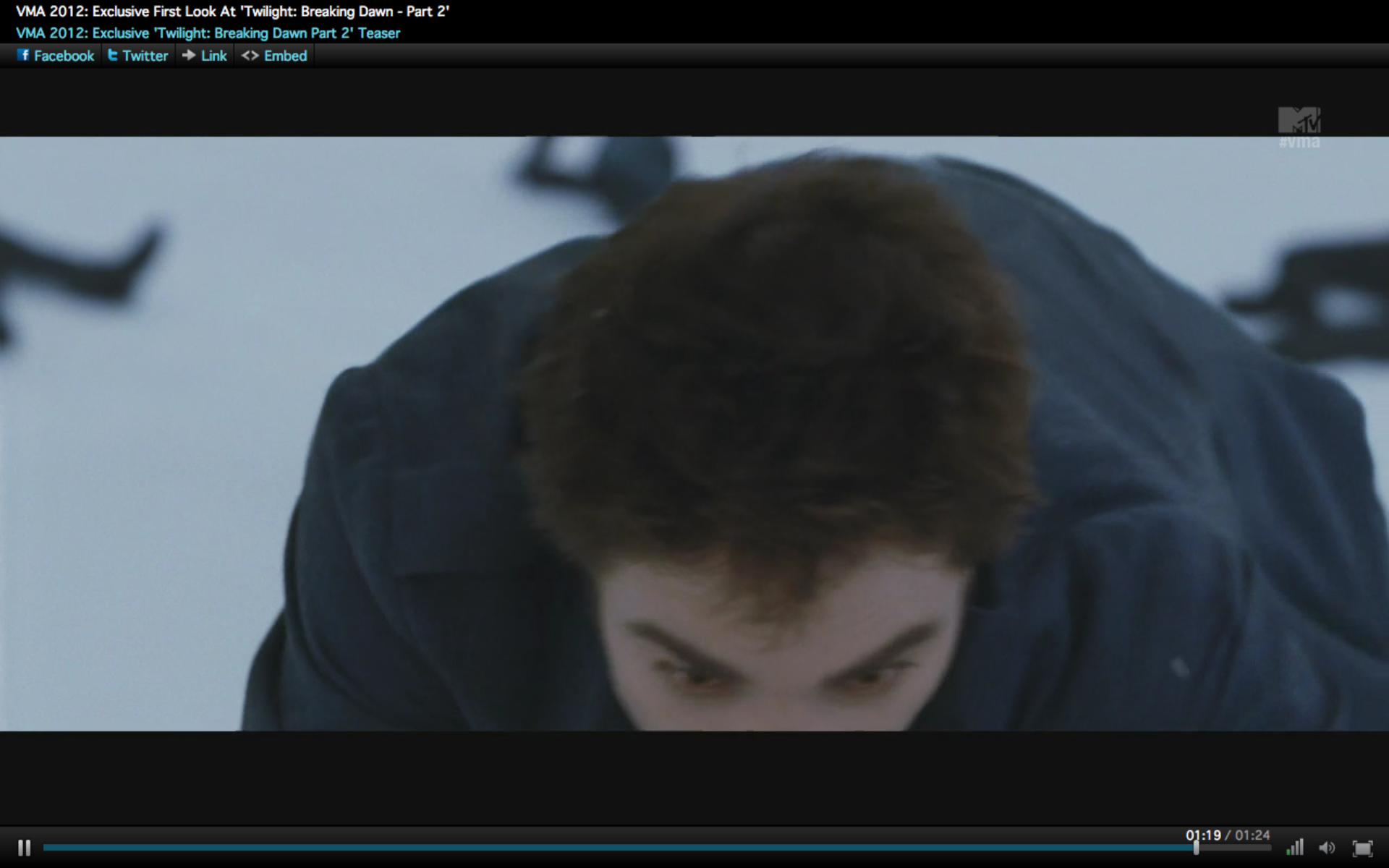Toggle fullscreen mode with the fullscreen icon

point(1362,848)
